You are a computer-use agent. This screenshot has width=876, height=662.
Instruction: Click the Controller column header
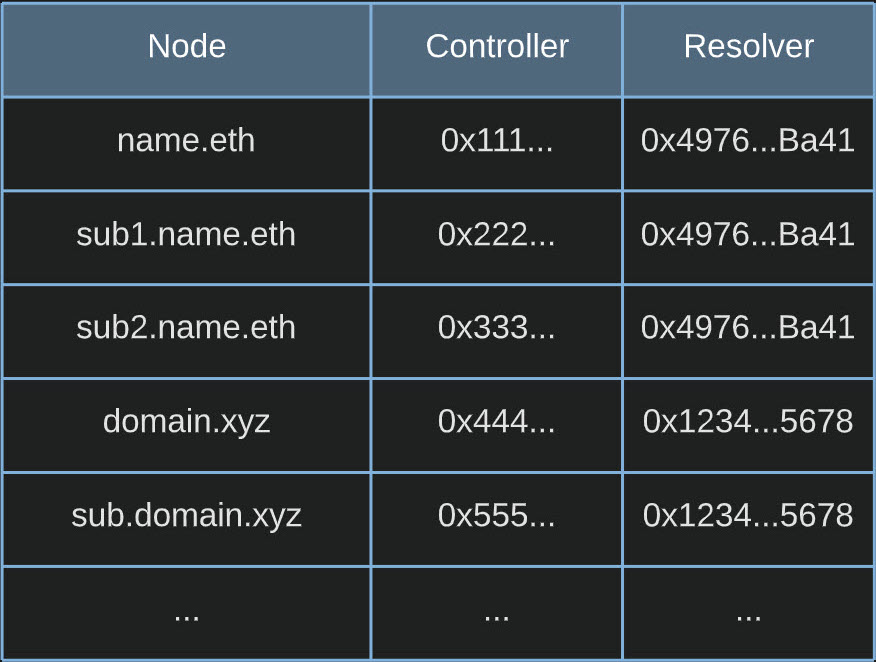coord(497,47)
